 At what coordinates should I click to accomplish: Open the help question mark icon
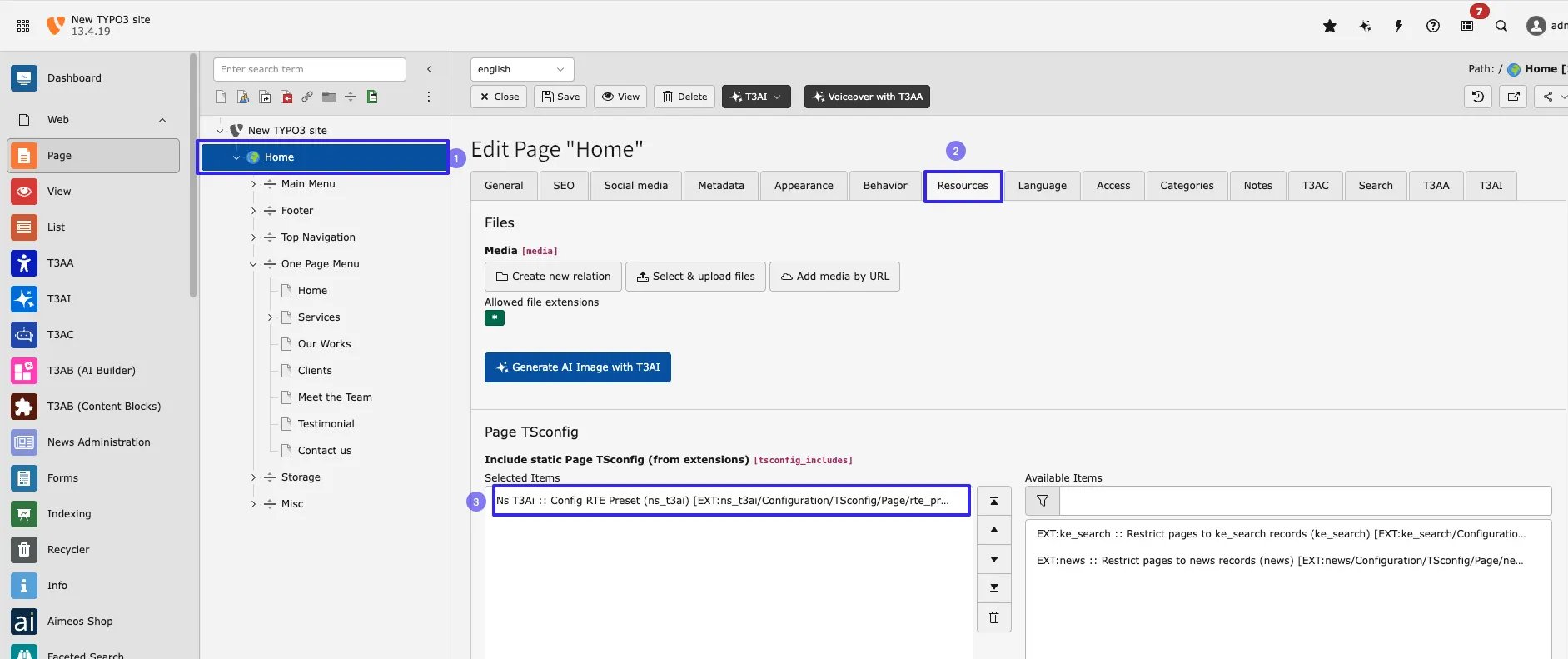coord(1433,26)
